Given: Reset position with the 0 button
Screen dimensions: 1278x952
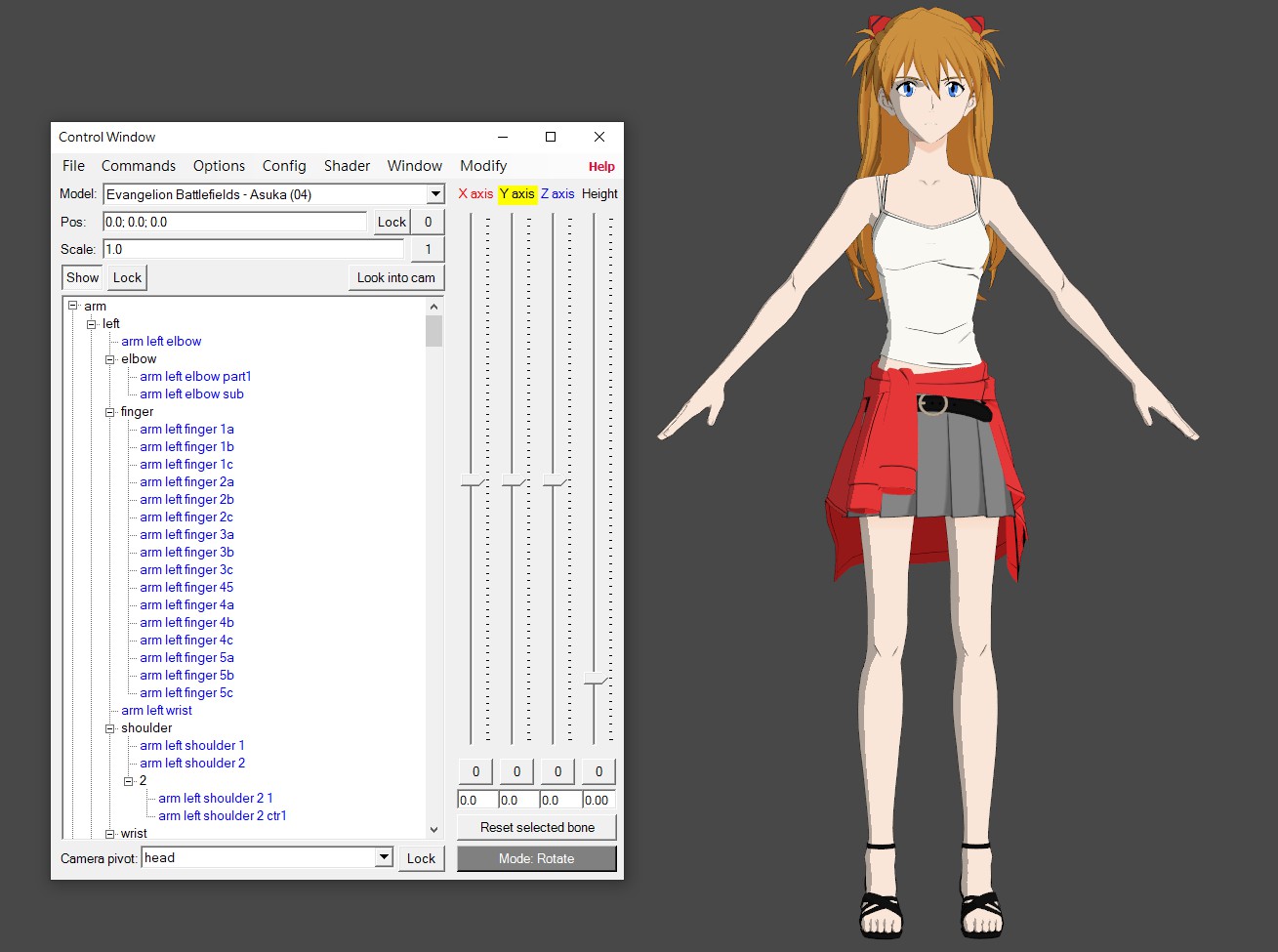Looking at the screenshot, I should pyautogui.click(x=428, y=222).
